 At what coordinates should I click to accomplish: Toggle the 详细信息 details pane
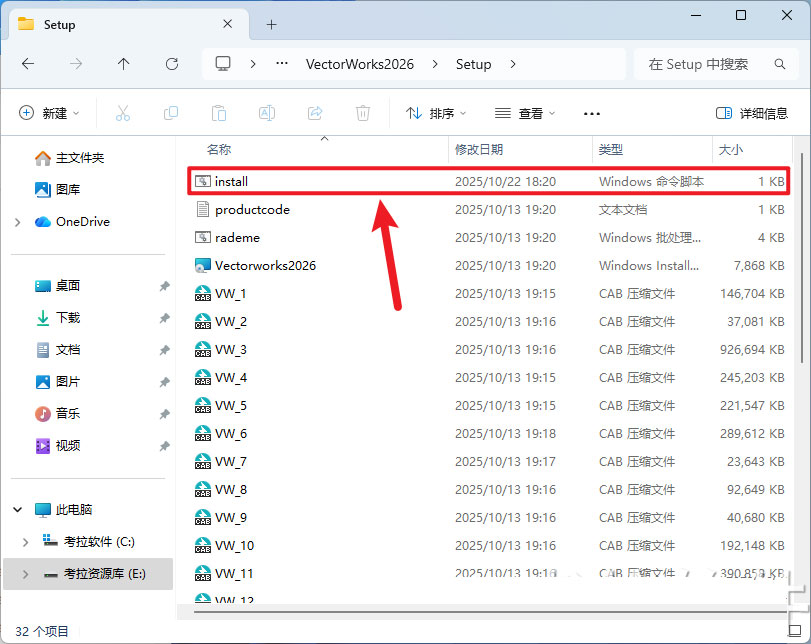point(752,114)
